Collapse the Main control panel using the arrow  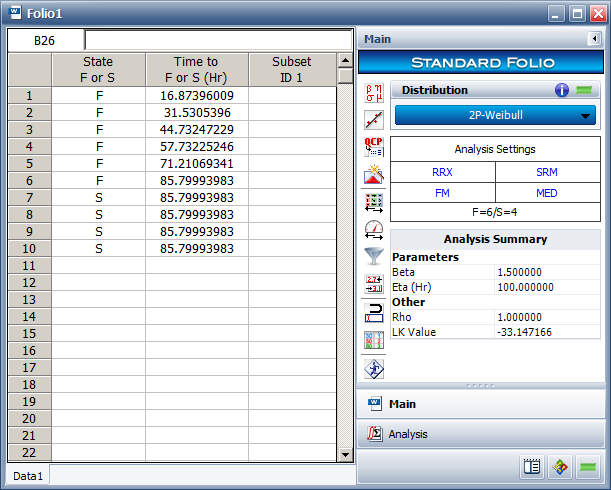click(x=594, y=40)
